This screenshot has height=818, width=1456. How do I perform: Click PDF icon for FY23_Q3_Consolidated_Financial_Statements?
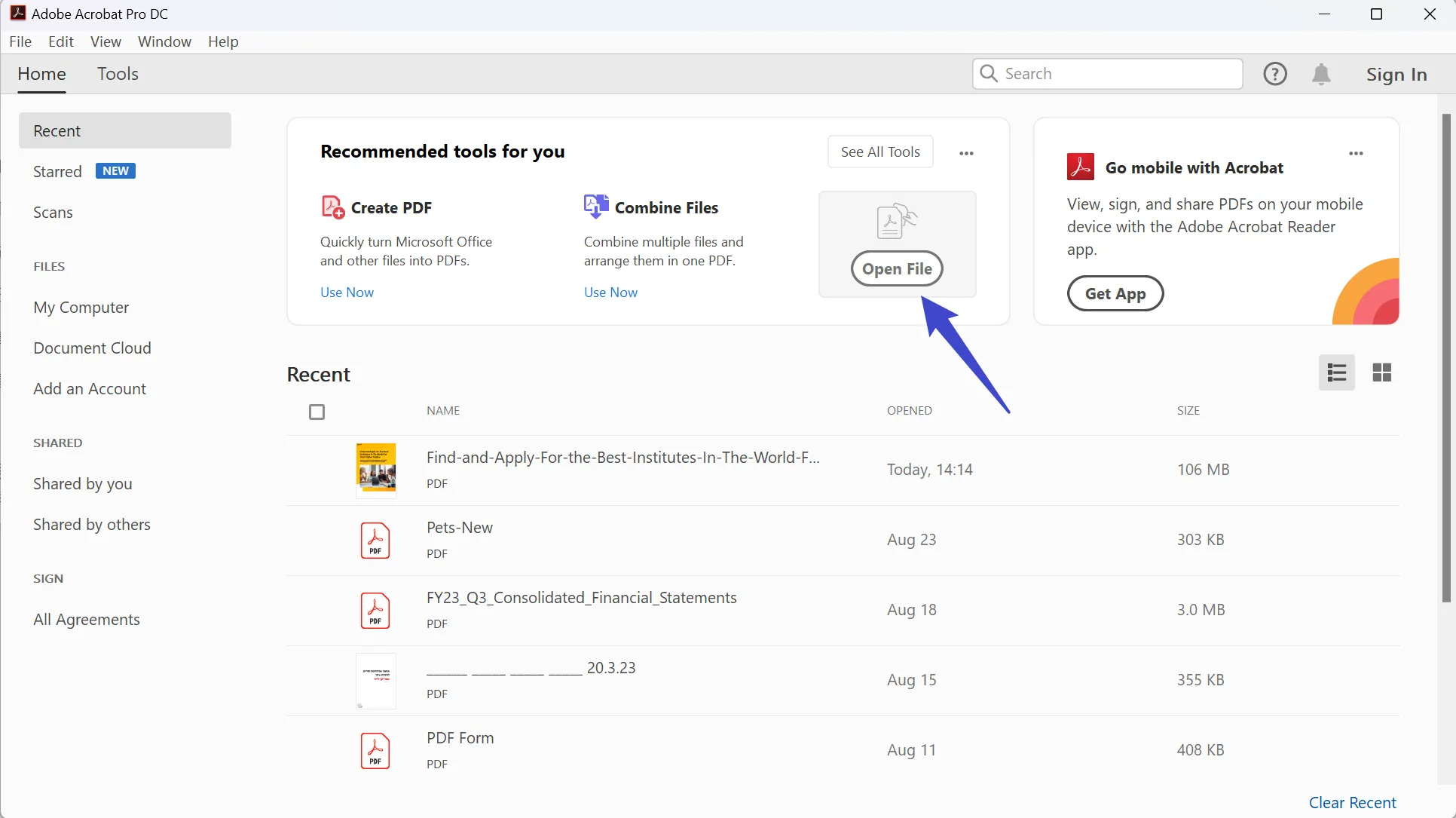coord(375,611)
